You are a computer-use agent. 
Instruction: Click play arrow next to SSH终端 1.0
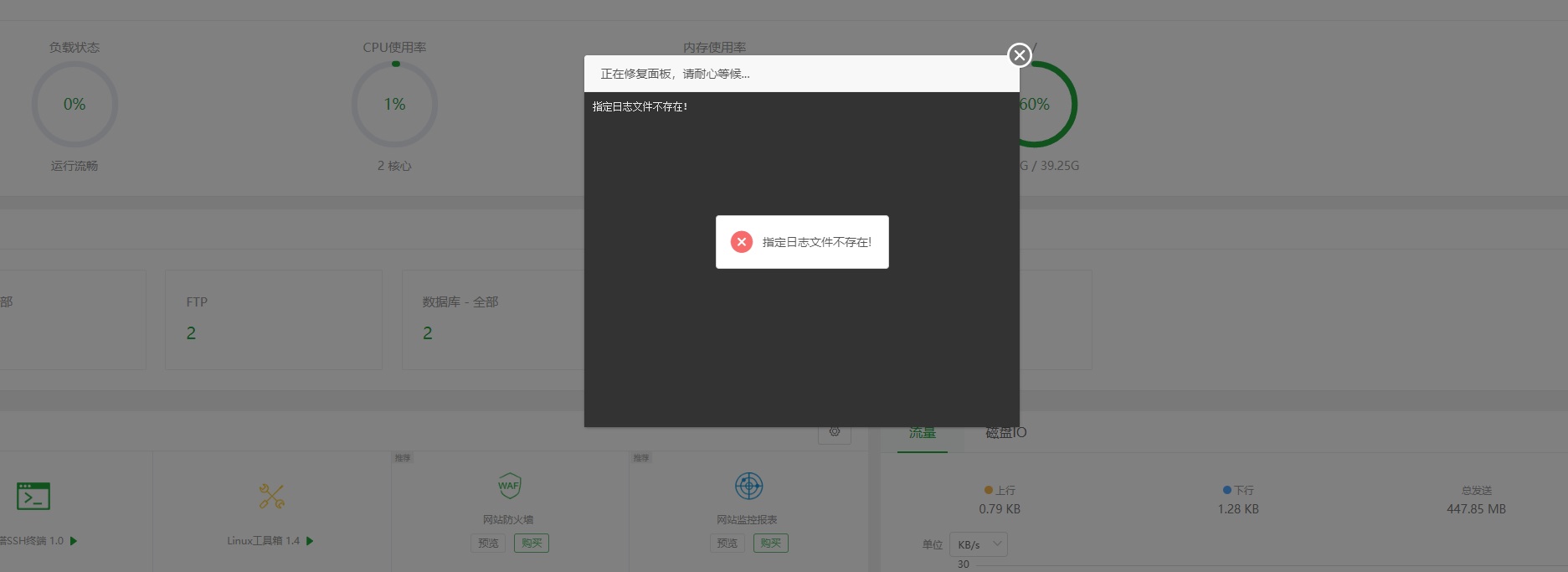click(x=74, y=541)
